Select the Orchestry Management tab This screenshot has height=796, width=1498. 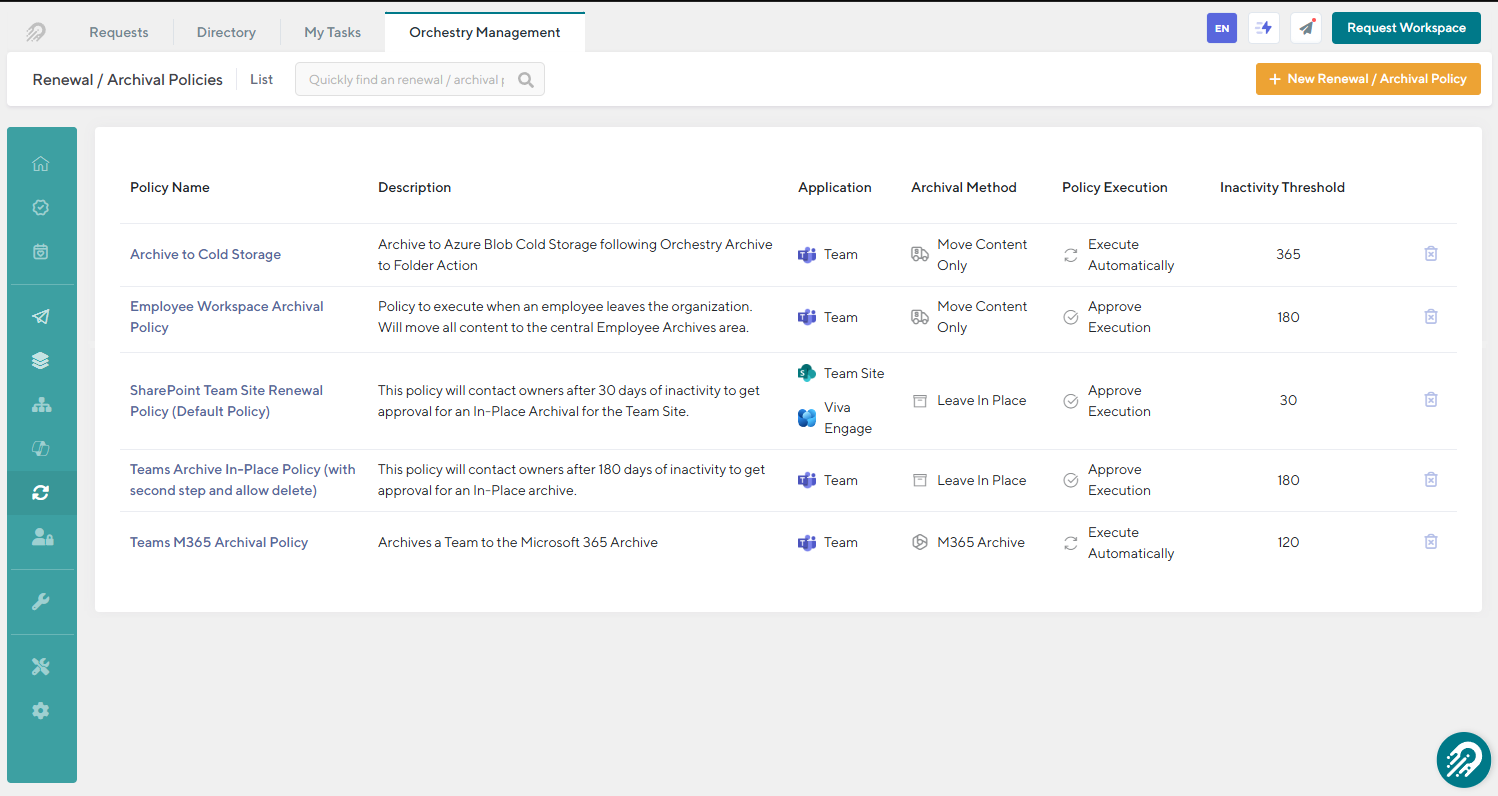[x=485, y=32]
